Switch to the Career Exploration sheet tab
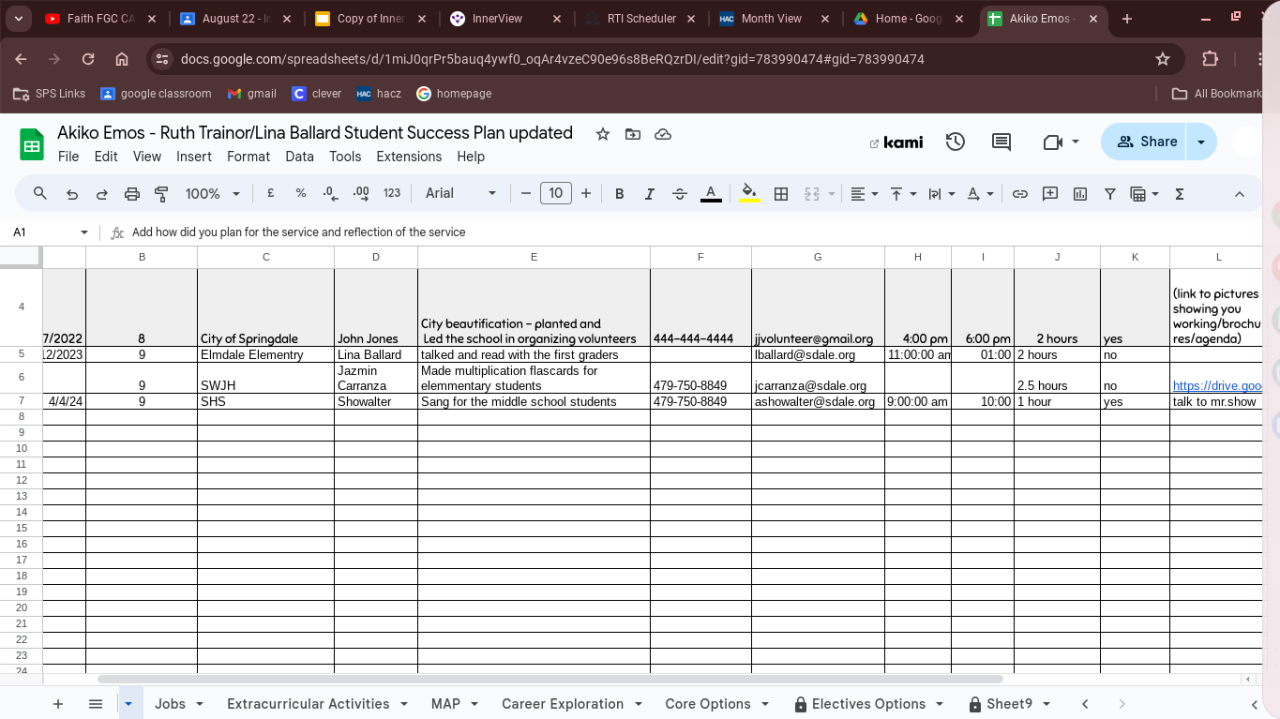 tap(562, 704)
